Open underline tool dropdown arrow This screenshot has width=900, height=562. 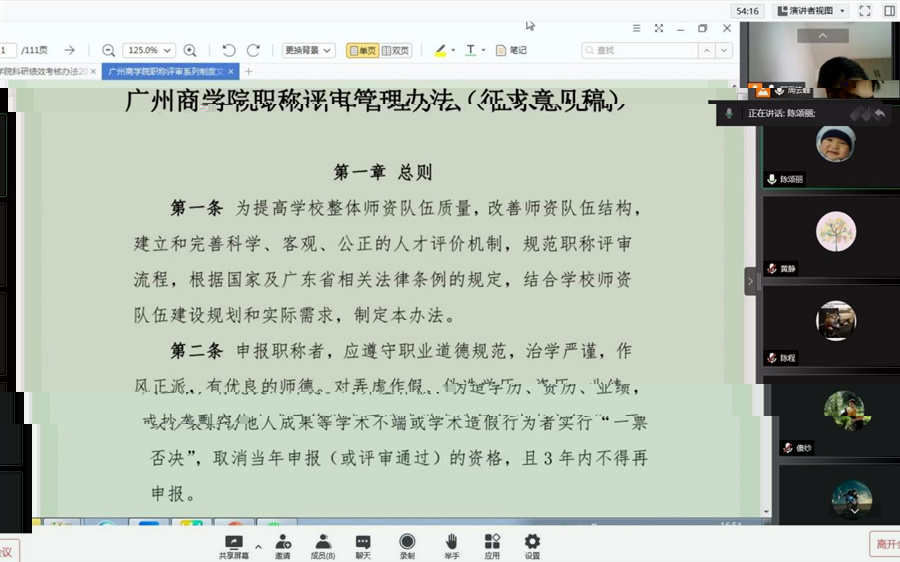[x=483, y=51]
